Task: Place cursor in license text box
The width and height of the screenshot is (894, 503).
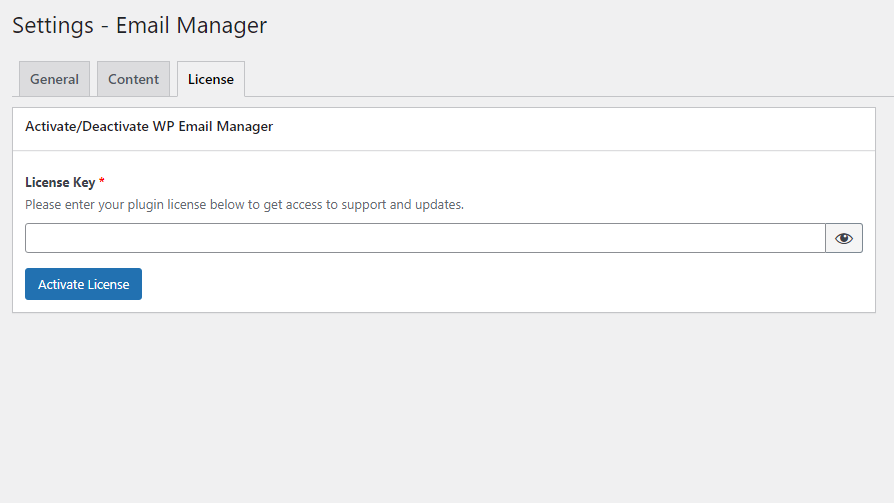Action: pos(425,238)
